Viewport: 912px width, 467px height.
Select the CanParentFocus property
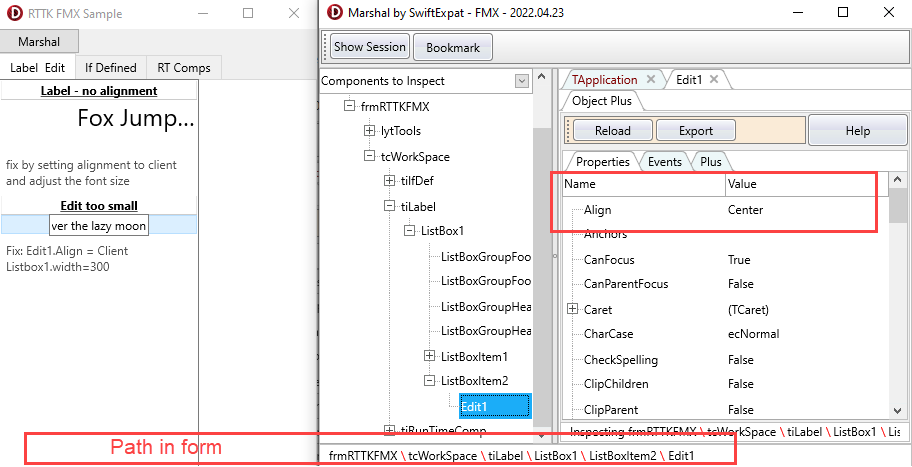(626, 284)
